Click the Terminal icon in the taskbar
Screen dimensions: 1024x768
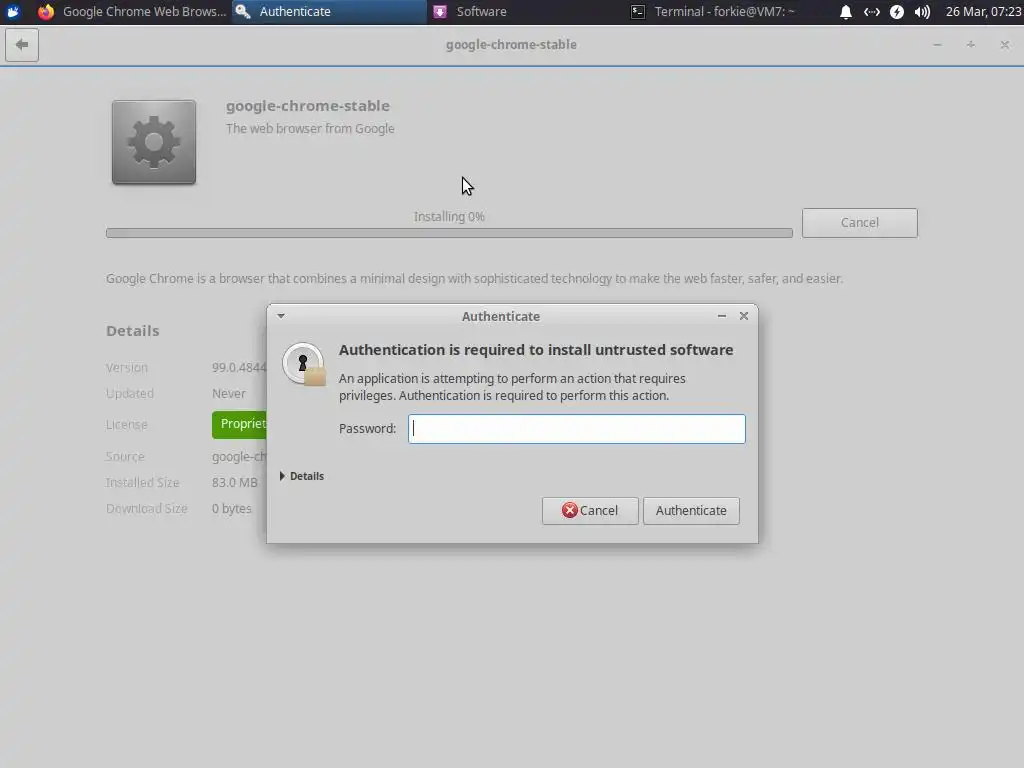tap(637, 12)
